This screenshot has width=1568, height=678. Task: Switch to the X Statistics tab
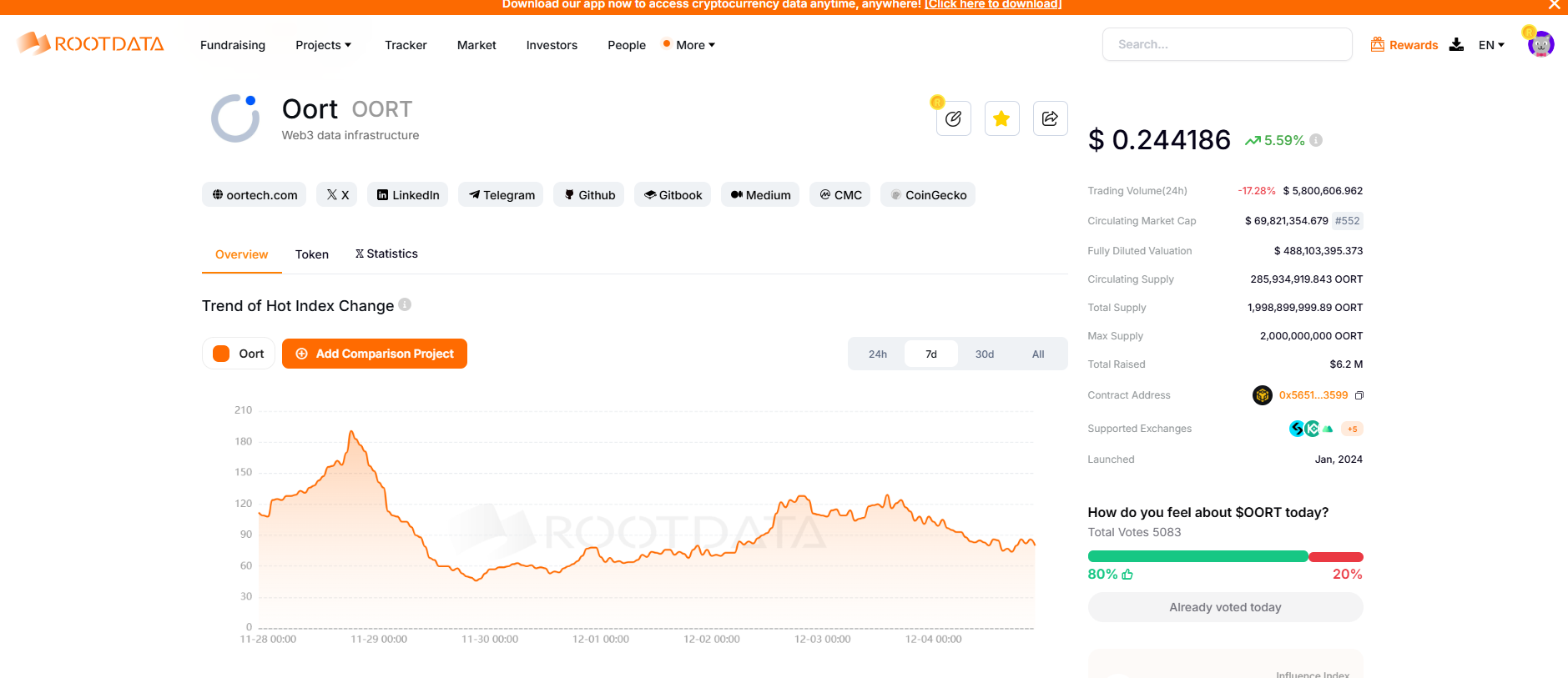[386, 254]
